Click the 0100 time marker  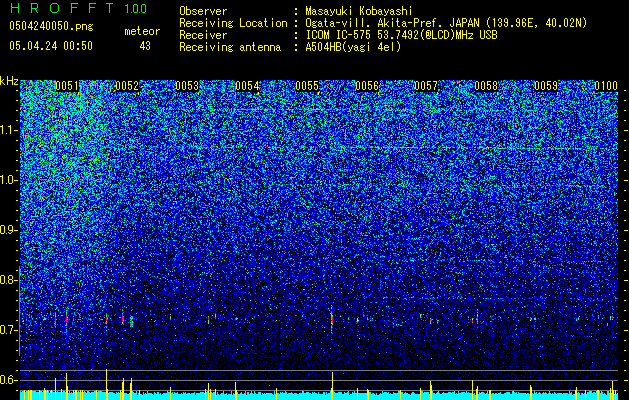pos(606,86)
